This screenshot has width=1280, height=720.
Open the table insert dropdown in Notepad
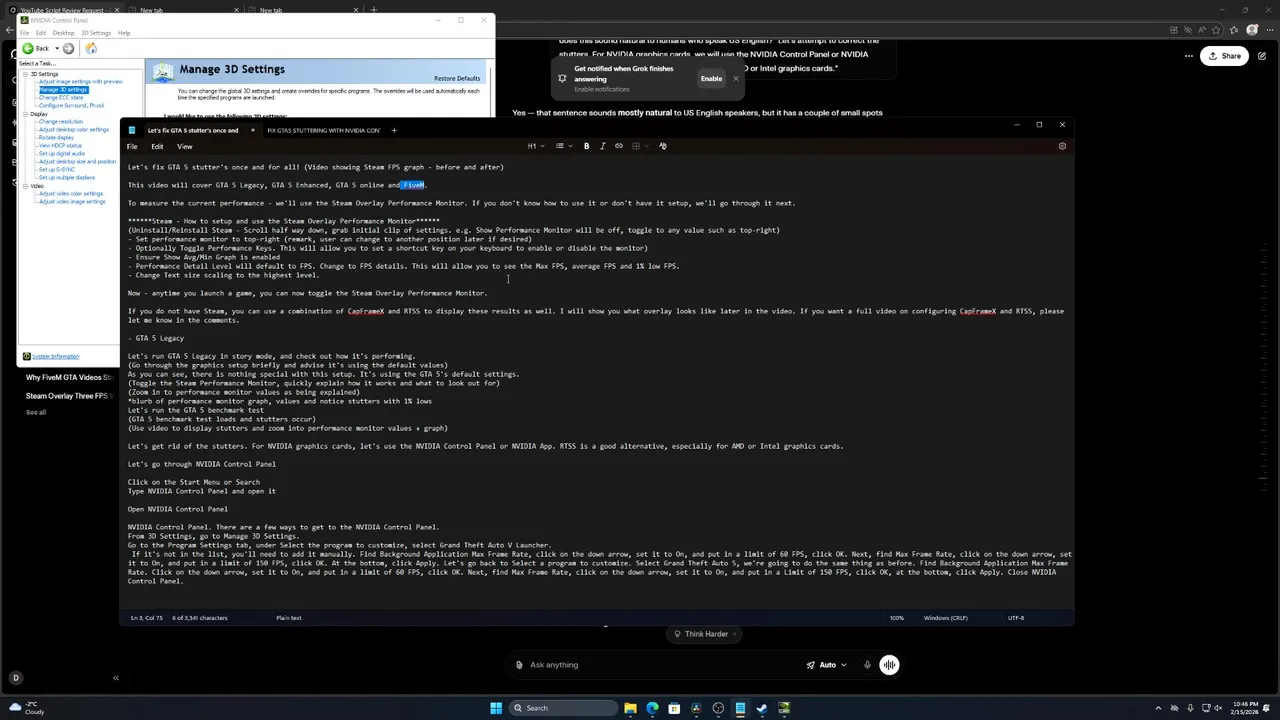640,146
